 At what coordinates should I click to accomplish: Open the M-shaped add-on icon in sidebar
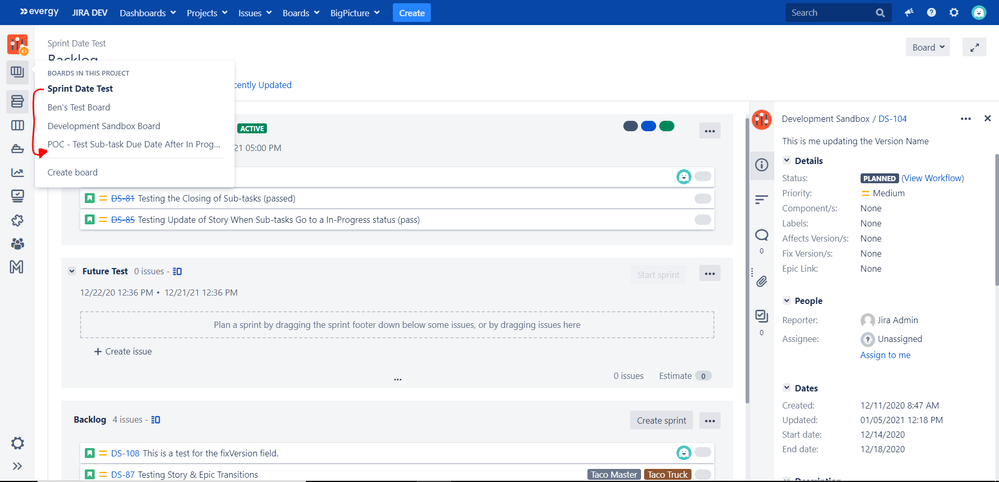point(17,267)
